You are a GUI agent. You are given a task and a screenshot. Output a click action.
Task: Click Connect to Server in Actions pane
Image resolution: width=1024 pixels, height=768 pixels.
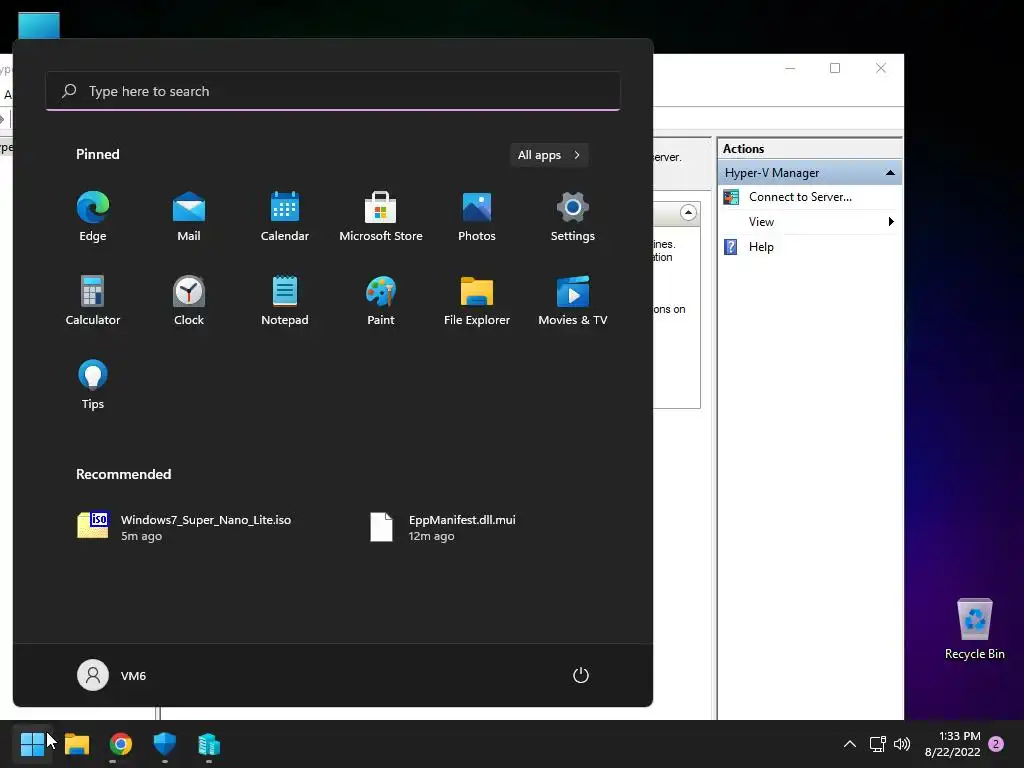[x=800, y=197]
